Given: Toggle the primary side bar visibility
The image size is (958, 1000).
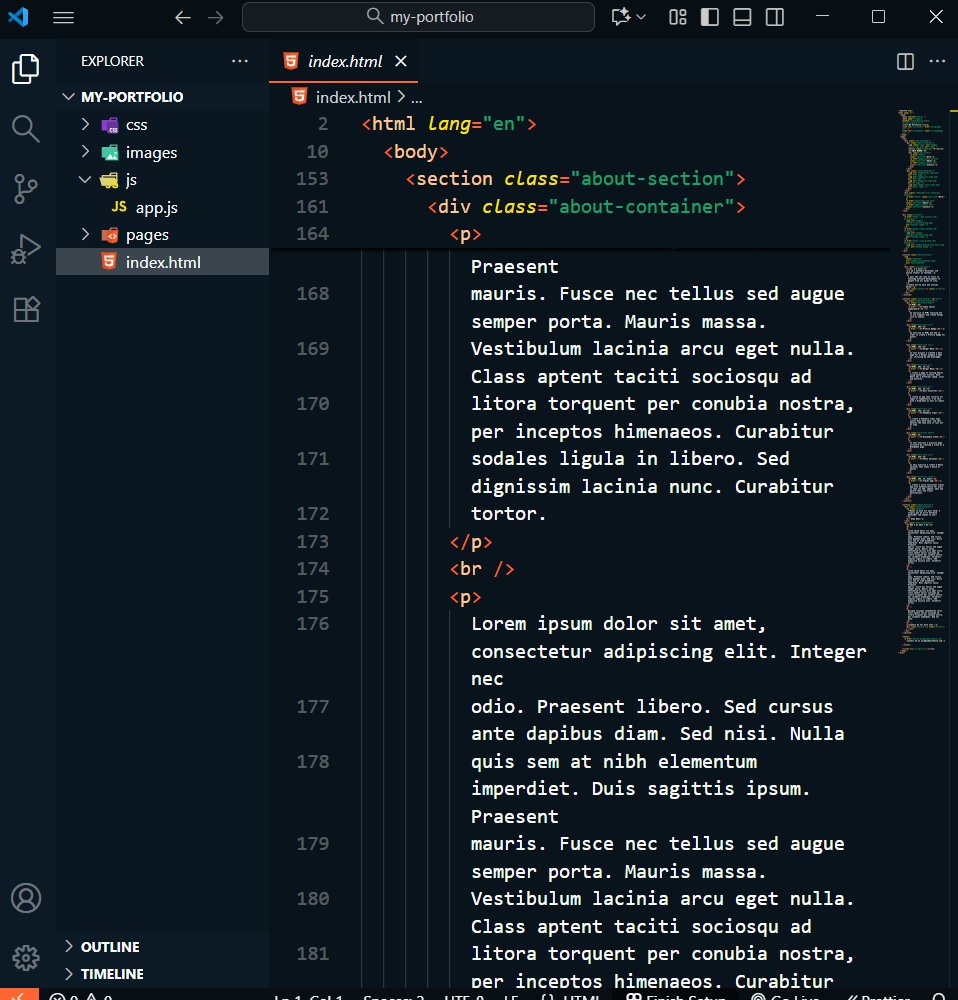Looking at the screenshot, I should click(x=710, y=17).
